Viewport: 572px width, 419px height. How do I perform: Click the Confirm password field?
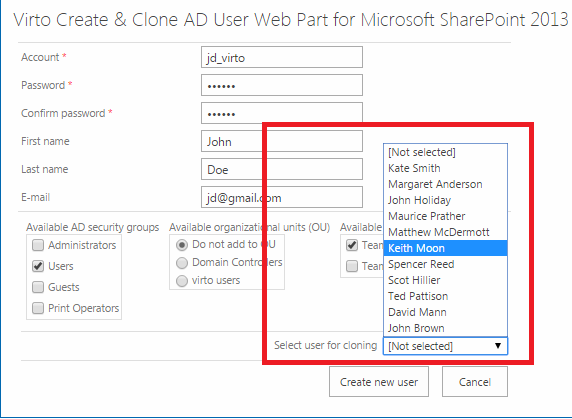(x=282, y=113)
